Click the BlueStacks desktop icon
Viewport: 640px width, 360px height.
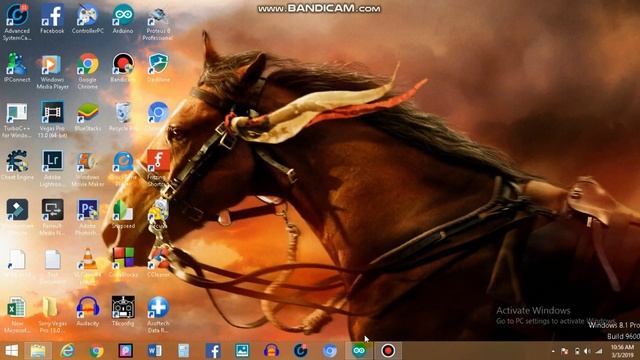click(x=87, y=117)
